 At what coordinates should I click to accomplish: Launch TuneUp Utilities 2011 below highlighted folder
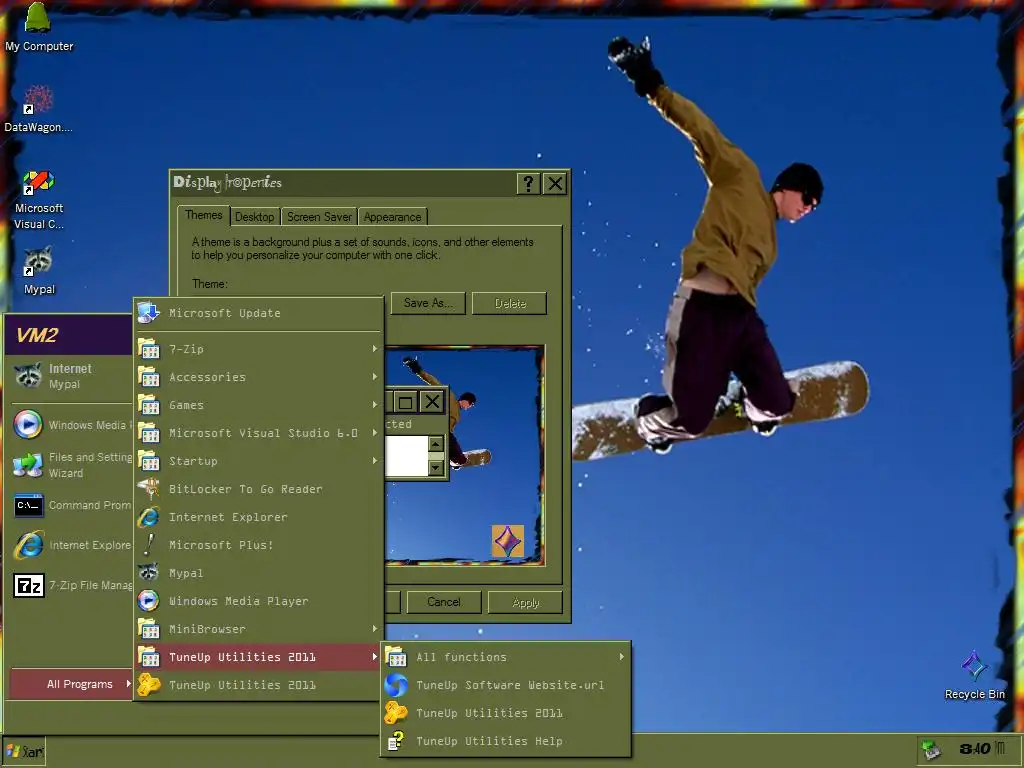[259, 684]
